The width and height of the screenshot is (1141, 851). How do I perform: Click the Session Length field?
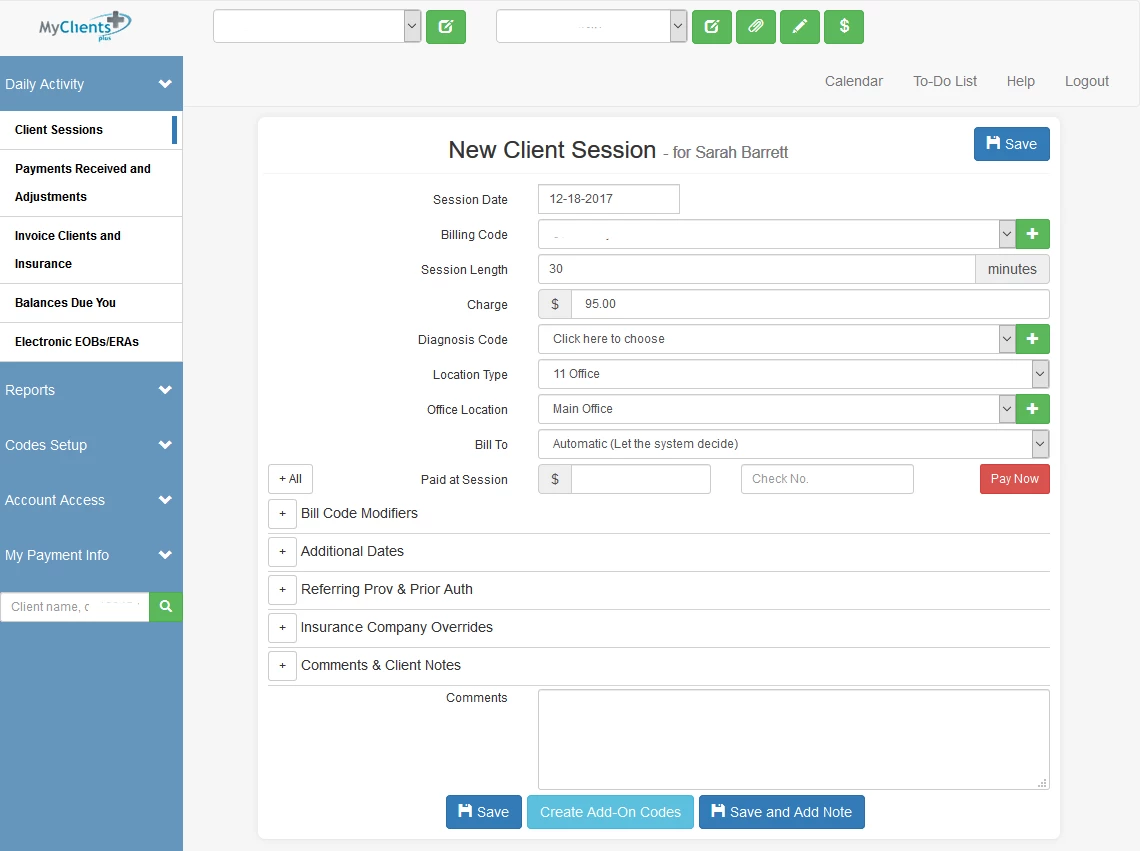coord(757,269)
